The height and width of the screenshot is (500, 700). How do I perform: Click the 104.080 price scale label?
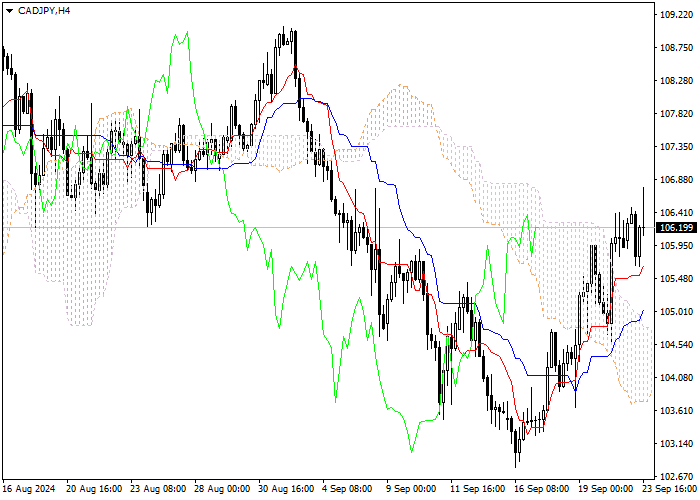tap(676, 378)
